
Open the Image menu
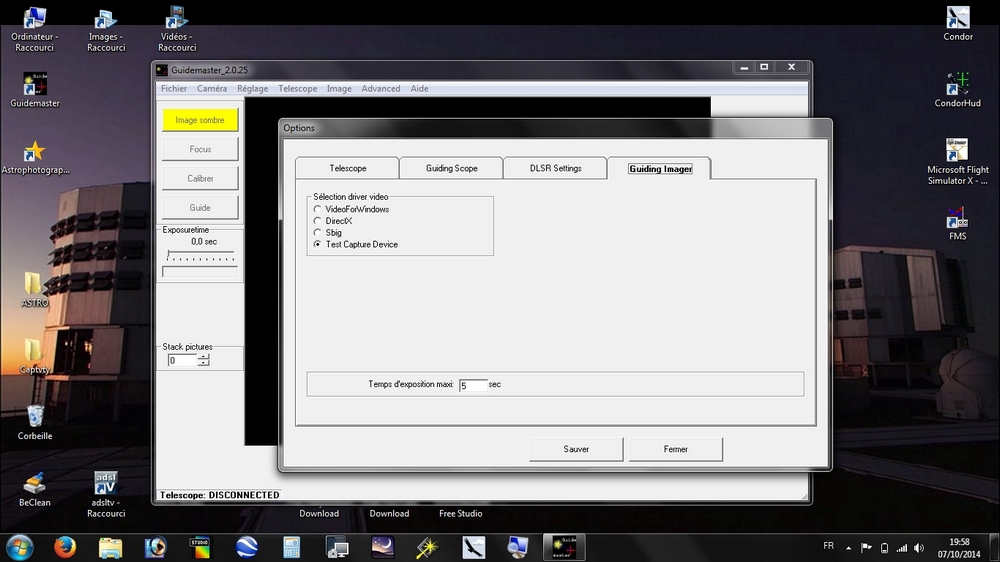pyautogui.click(x=339, y=89)
